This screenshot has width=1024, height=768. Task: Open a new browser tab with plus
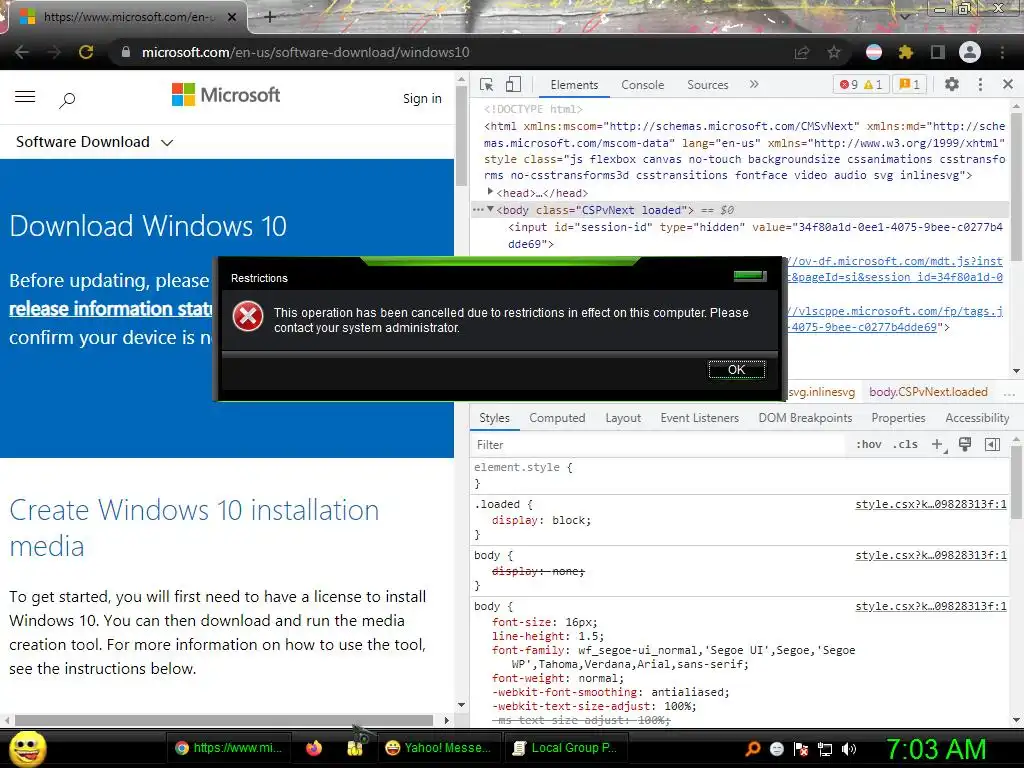(270, 17)
